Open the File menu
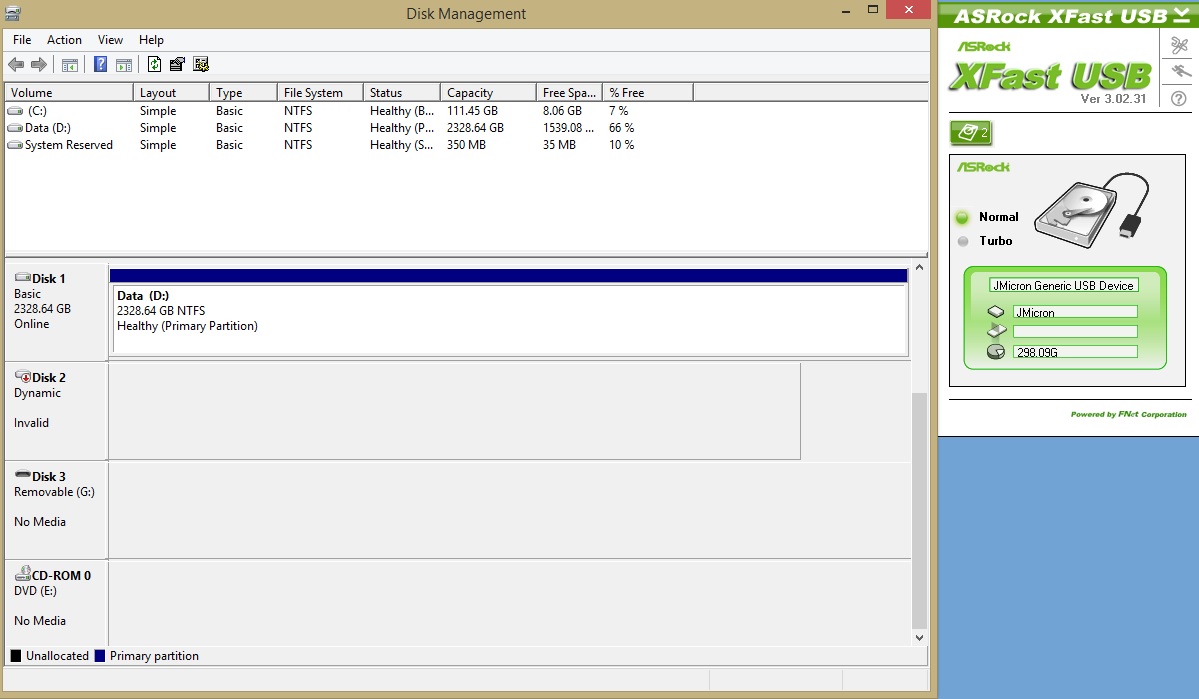The width and height of the screenshot is (1199, 699). (22, 40)
